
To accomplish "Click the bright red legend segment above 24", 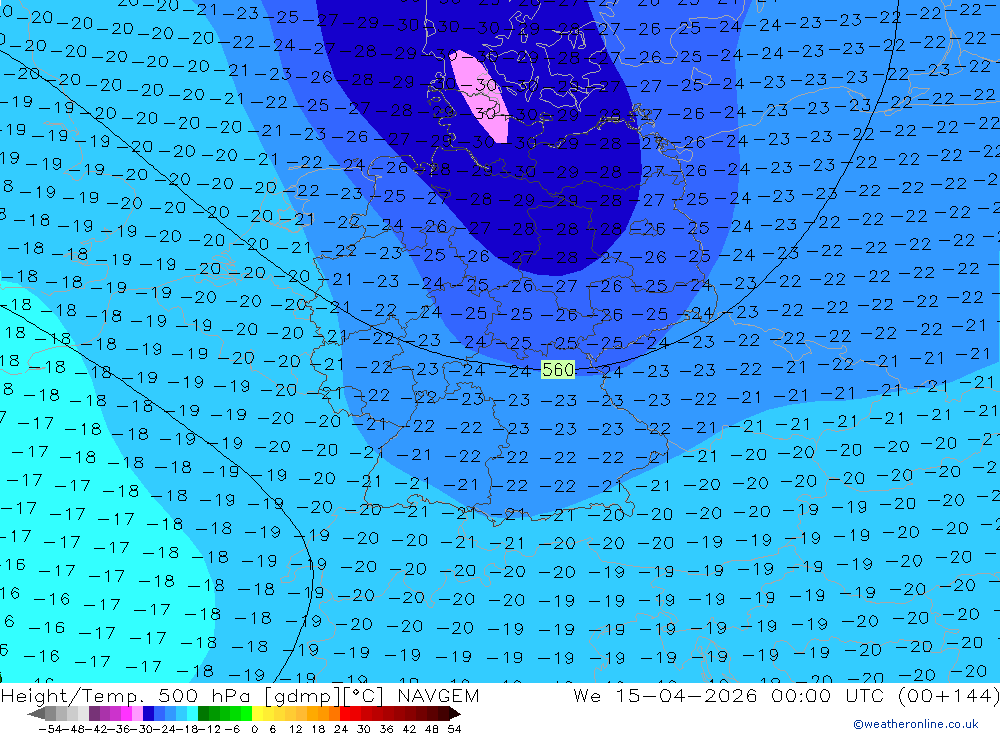I will [345, 714].
